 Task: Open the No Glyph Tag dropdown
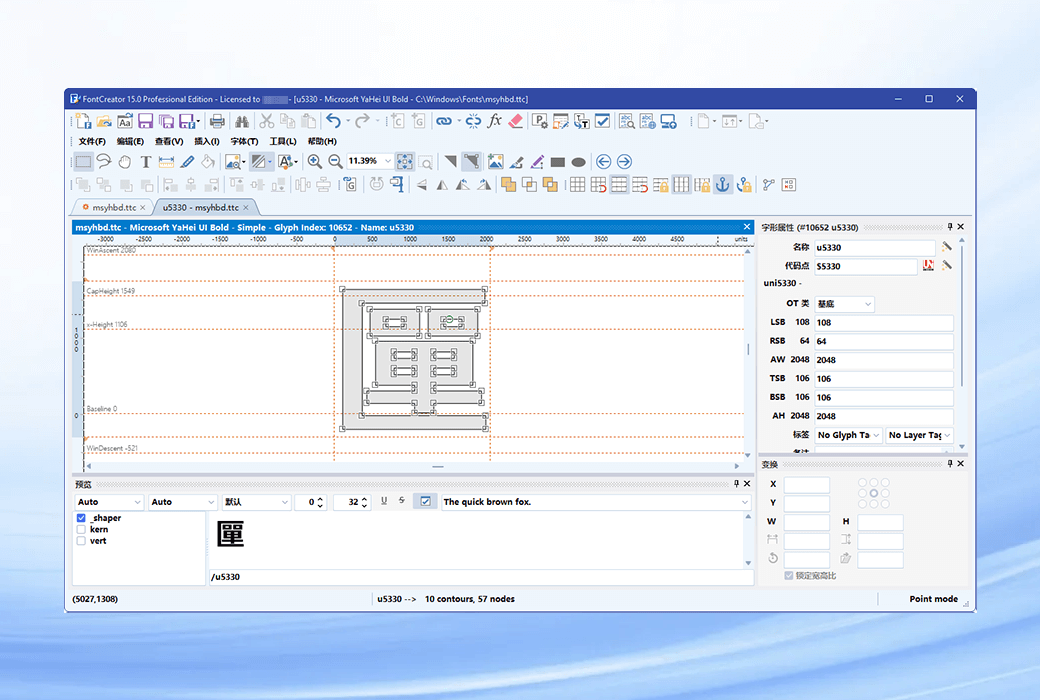pyautogui.click(x=876, y=435)
